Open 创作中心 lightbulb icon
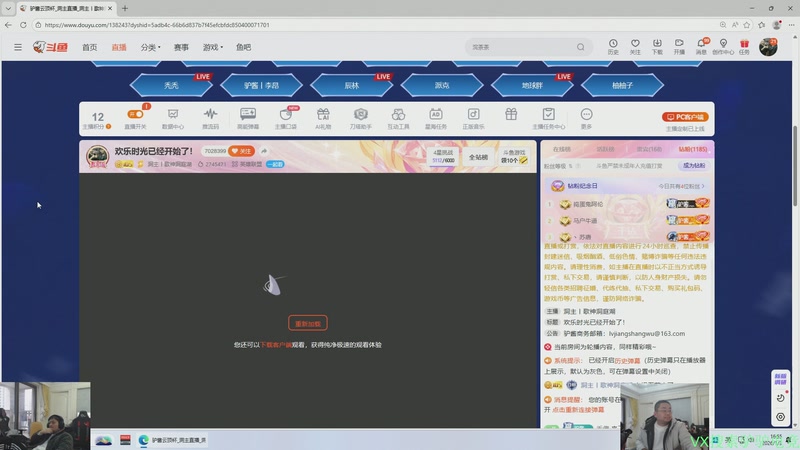Screen dimensions: 800x450 click(x=723, y=46)
